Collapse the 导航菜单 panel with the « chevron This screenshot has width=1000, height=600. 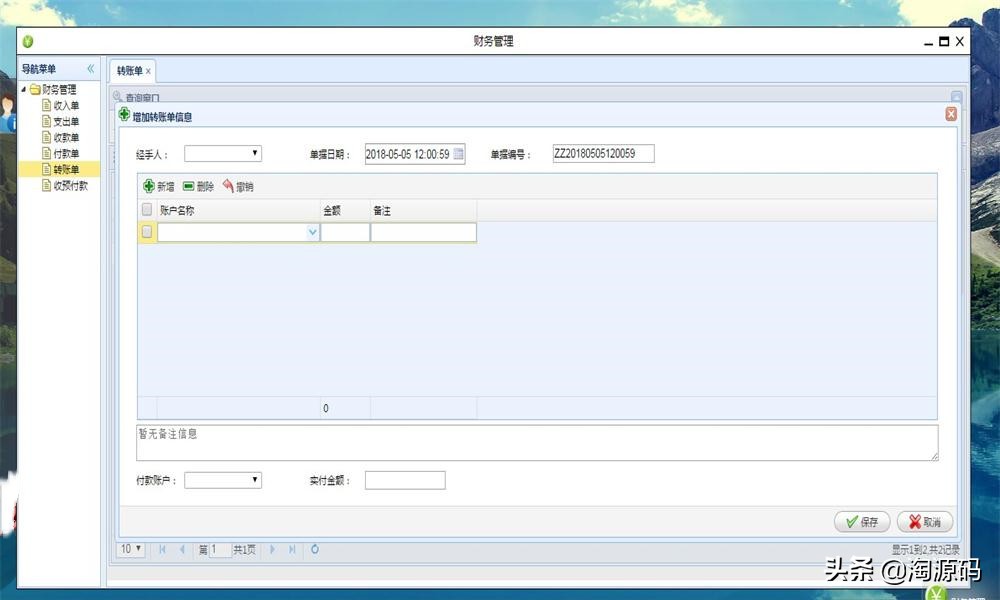pos(90,68)
